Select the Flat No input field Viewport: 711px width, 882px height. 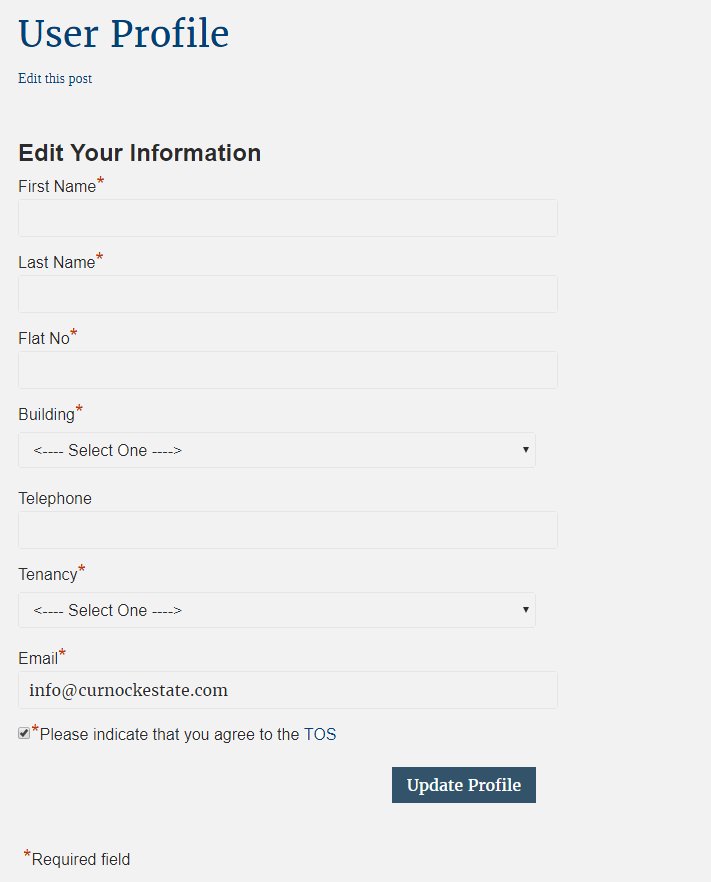pos(287,370)
